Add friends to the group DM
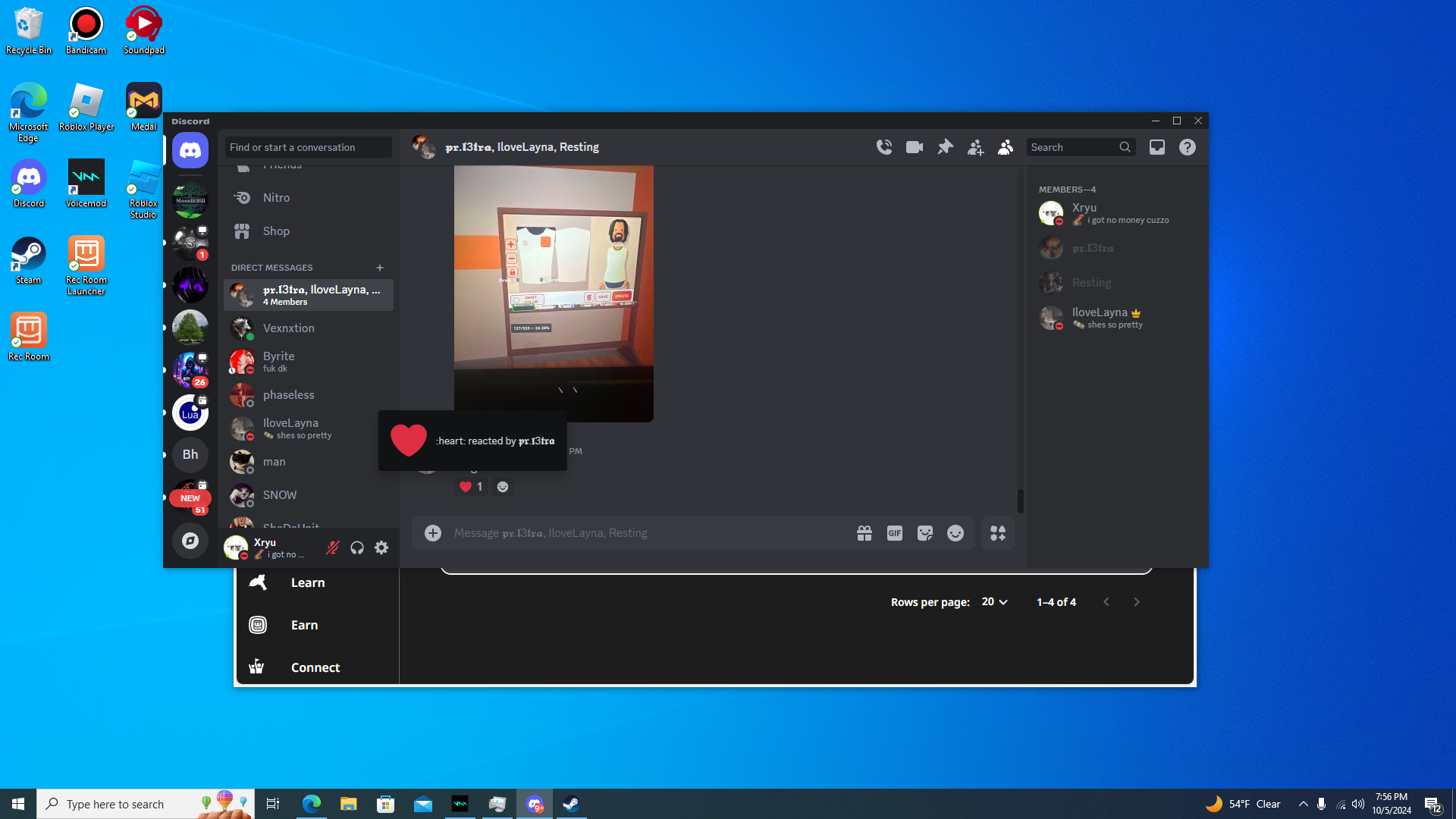This screenshot has width=1456, height=819. [975, 147]
